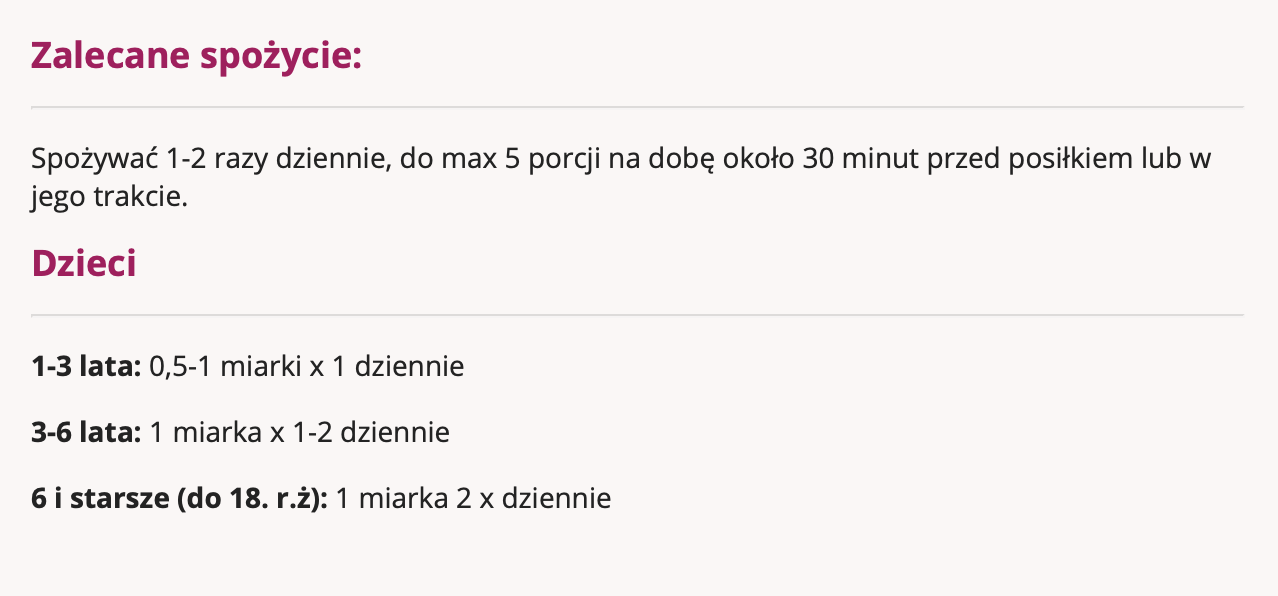Click the 'Dzieci' heading

tap(84, 263)
